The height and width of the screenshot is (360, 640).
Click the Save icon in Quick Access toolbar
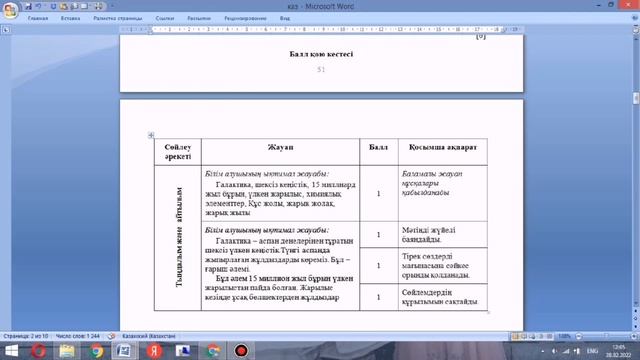(28, 7)
